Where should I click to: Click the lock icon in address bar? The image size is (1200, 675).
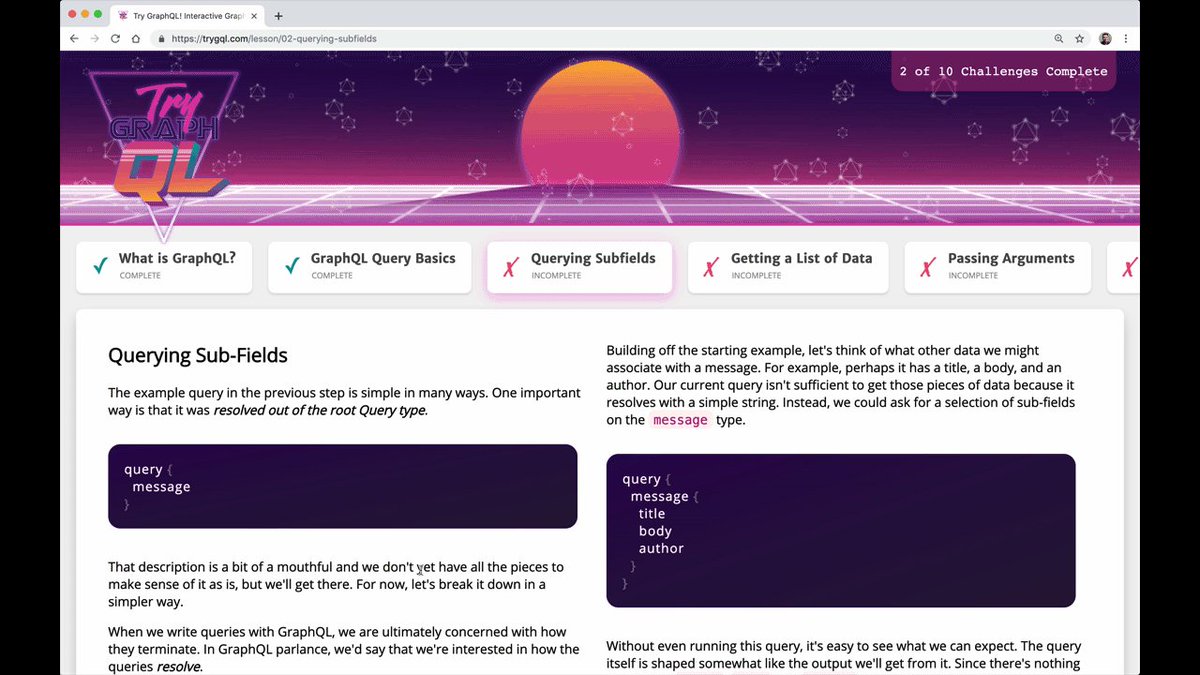tap(160, 39)
